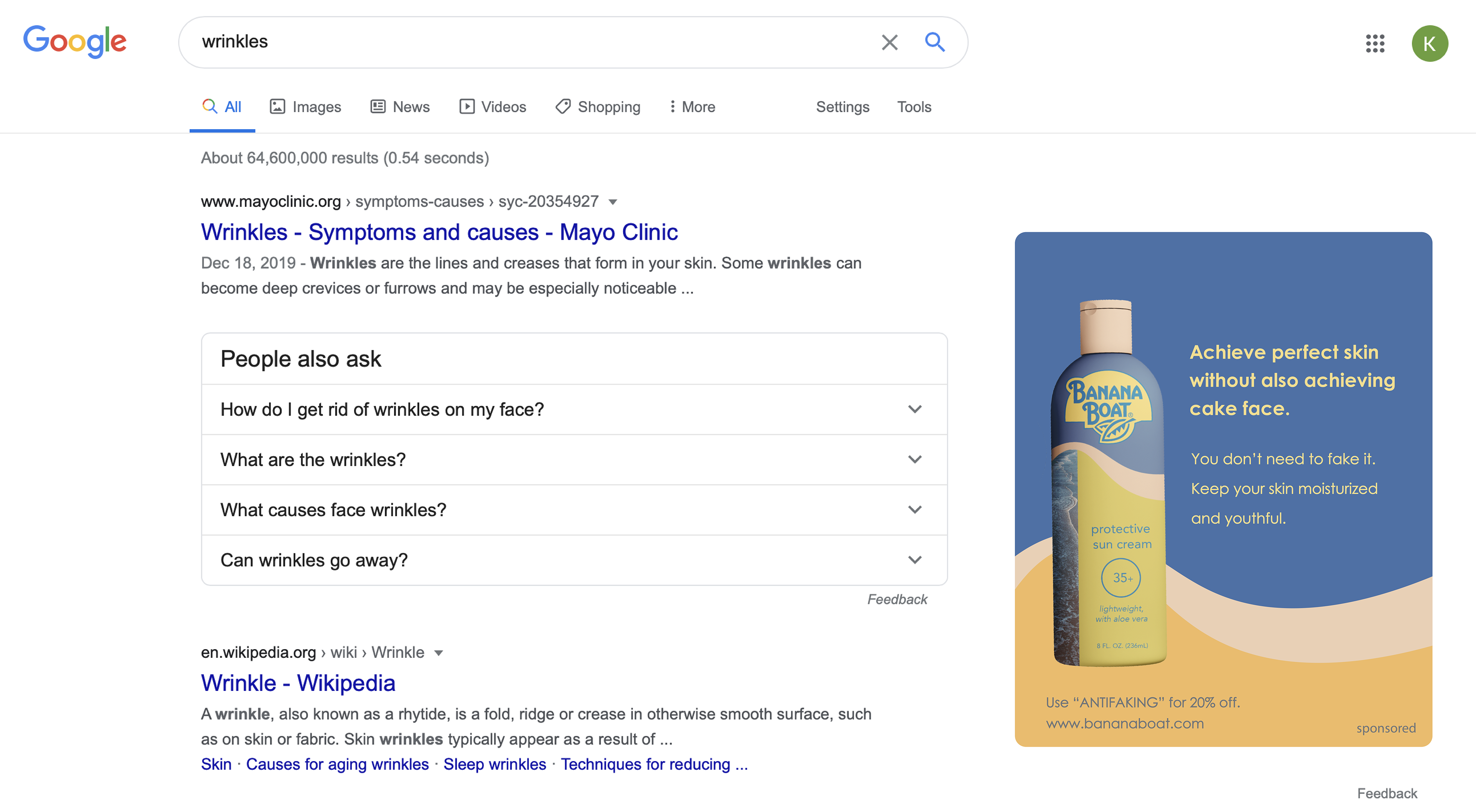Viewport: 1476px width, 812px height.
Task: Clear the search box with X icon
Action: tap(889, 42)
